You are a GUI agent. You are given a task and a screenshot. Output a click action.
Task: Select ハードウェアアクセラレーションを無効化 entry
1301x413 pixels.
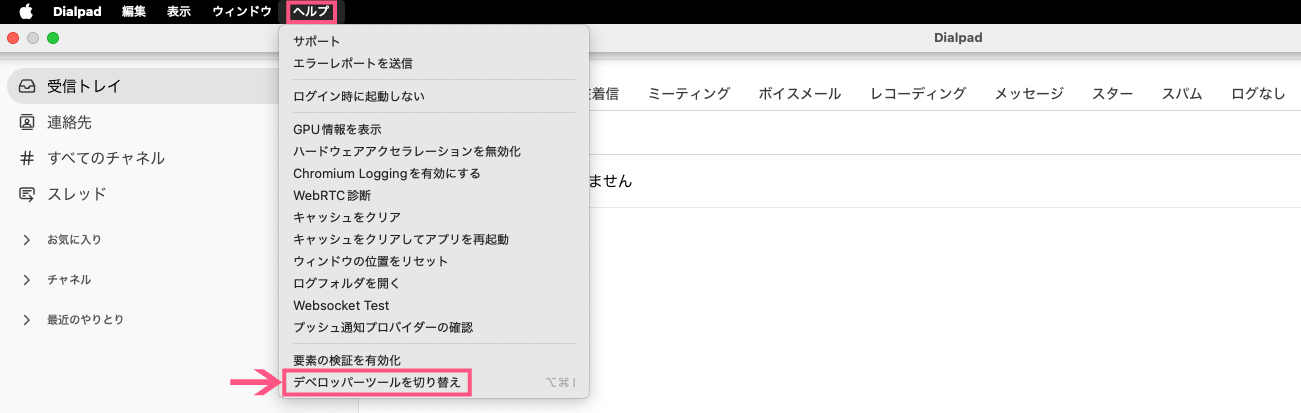click(x=434, y=152)
